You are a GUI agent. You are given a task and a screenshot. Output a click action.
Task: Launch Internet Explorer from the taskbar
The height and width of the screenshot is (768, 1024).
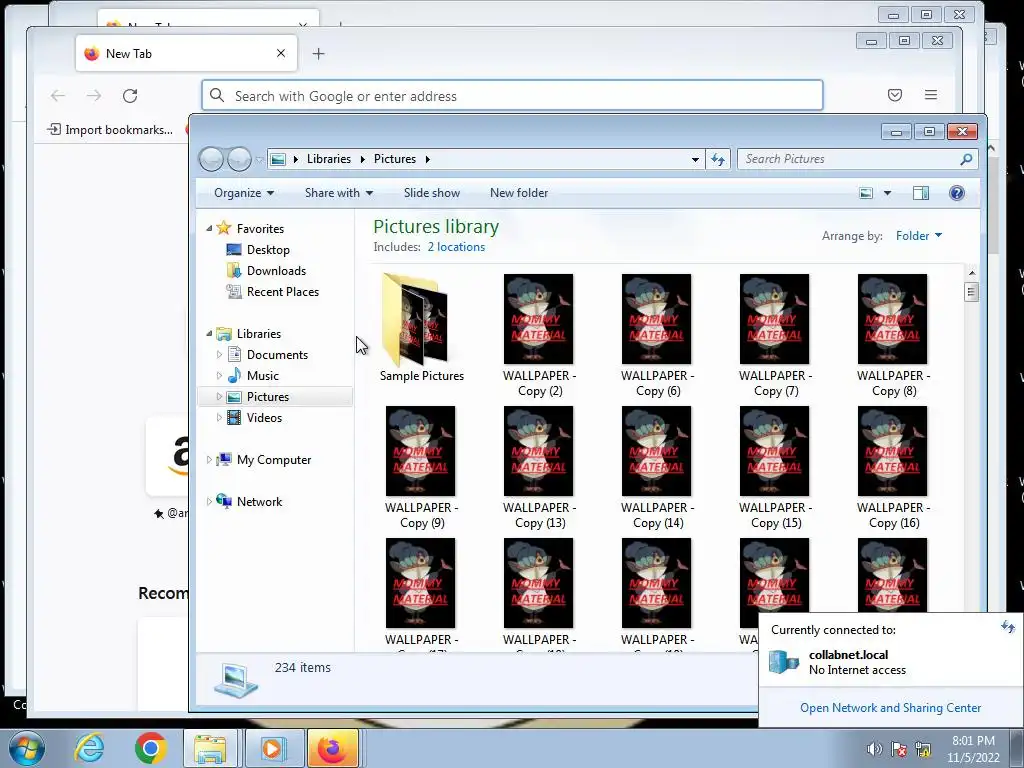(89, 748)
